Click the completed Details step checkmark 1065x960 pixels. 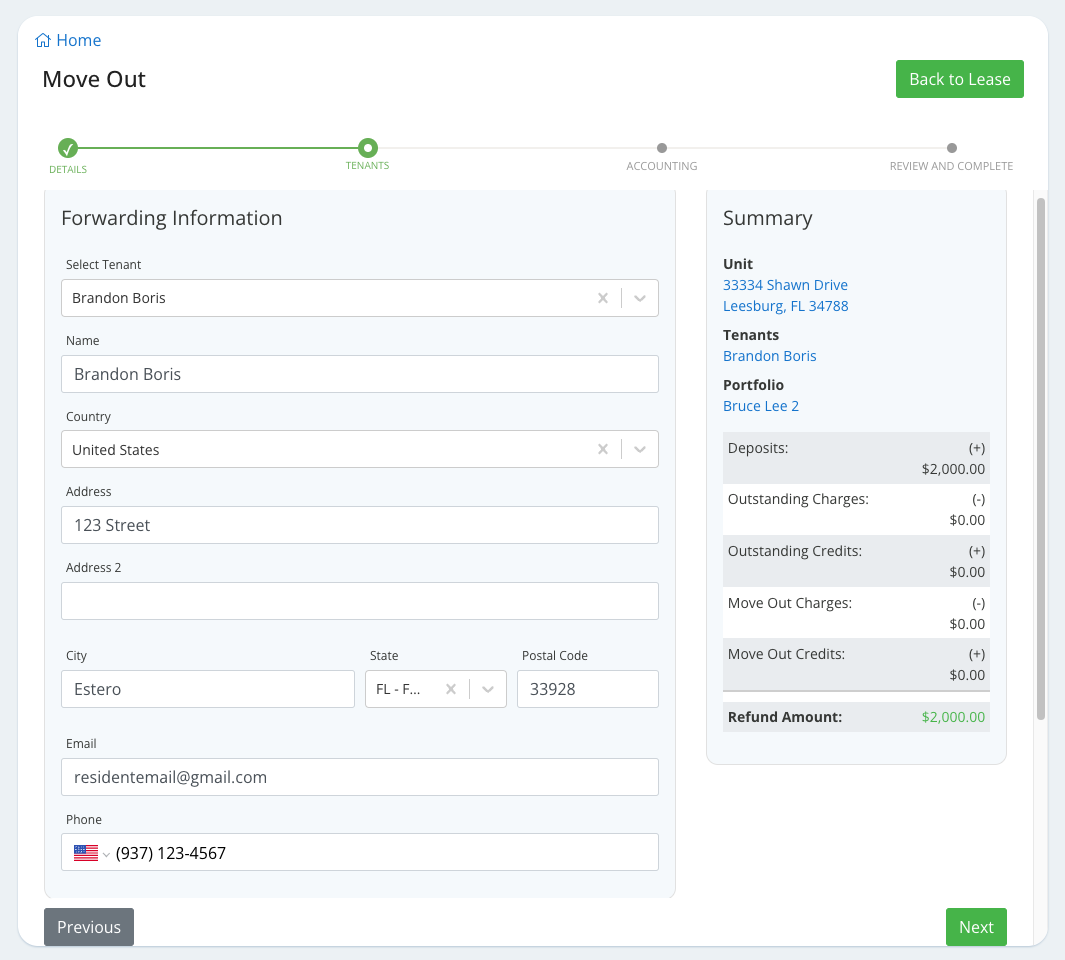tap(68, 149)
